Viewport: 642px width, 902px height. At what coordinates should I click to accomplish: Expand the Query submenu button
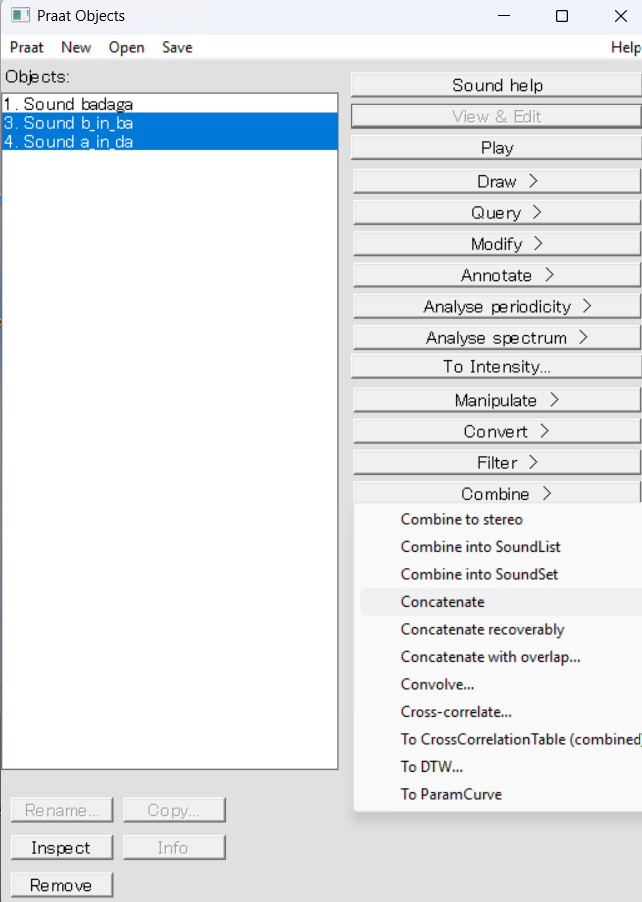click(x=496, y=212)
